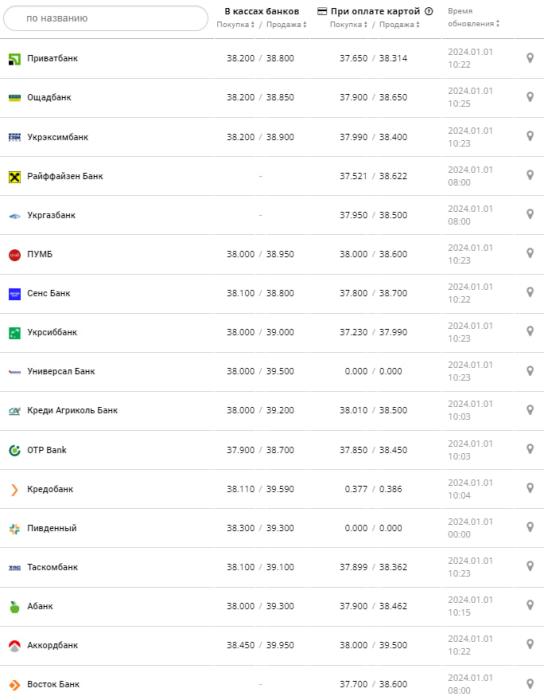Click the location pin in the Ощадбанк row
544x700 pixels.
pyautogui.click(x=530, y=97)
